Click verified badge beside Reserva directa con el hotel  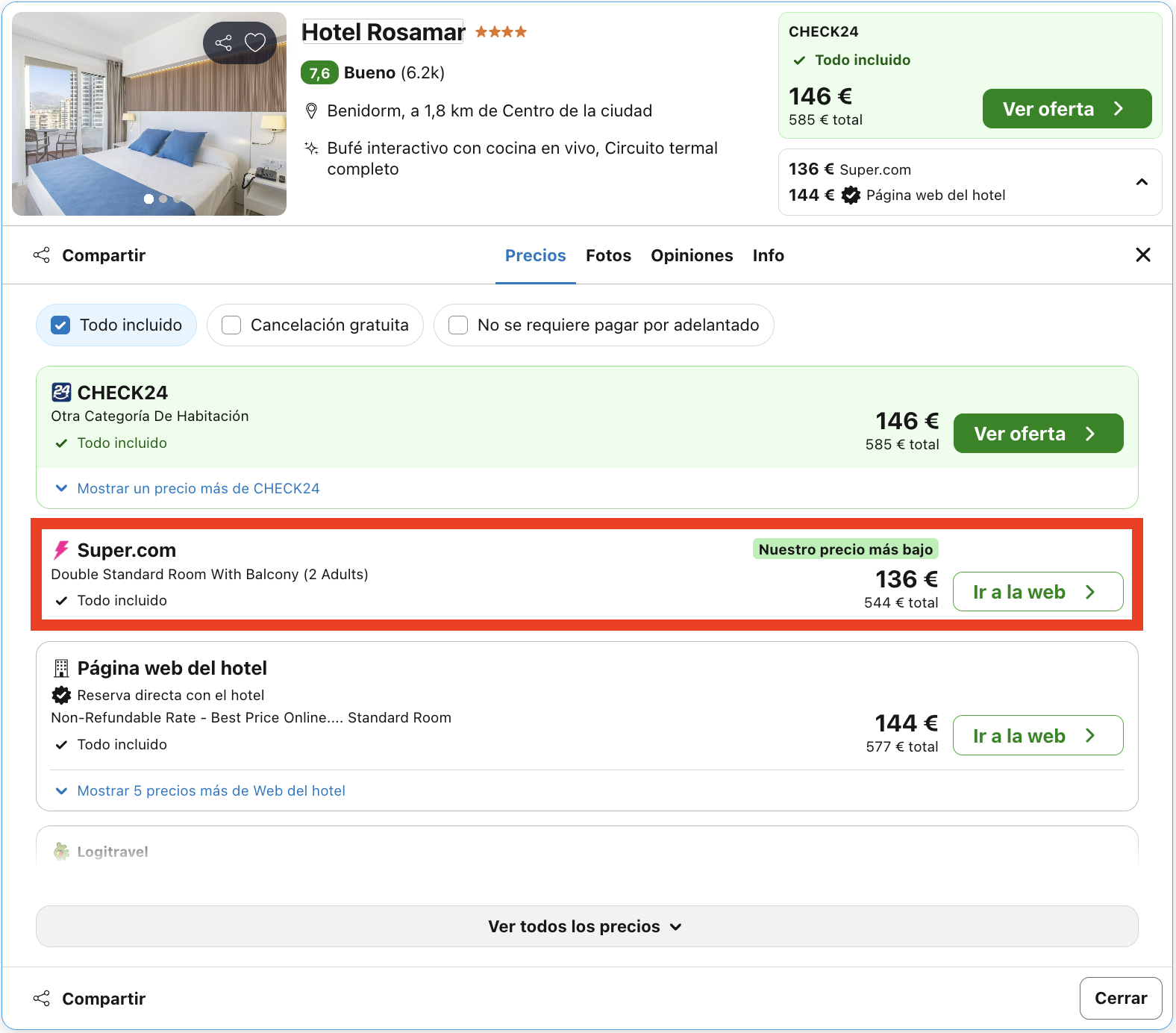(61, 696)
